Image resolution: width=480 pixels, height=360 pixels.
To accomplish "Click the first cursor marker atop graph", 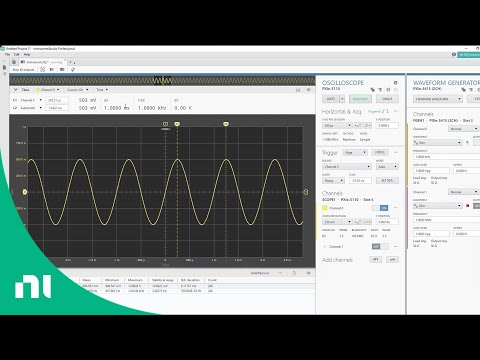I will pyautogui.click(x=177, y=124).
